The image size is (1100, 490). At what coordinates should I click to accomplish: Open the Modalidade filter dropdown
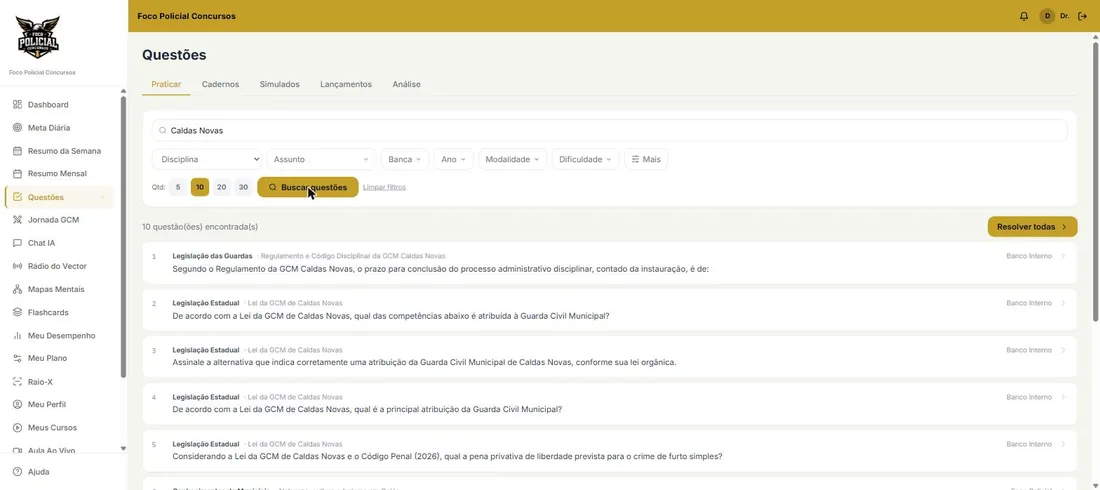[x=513, y=159]
